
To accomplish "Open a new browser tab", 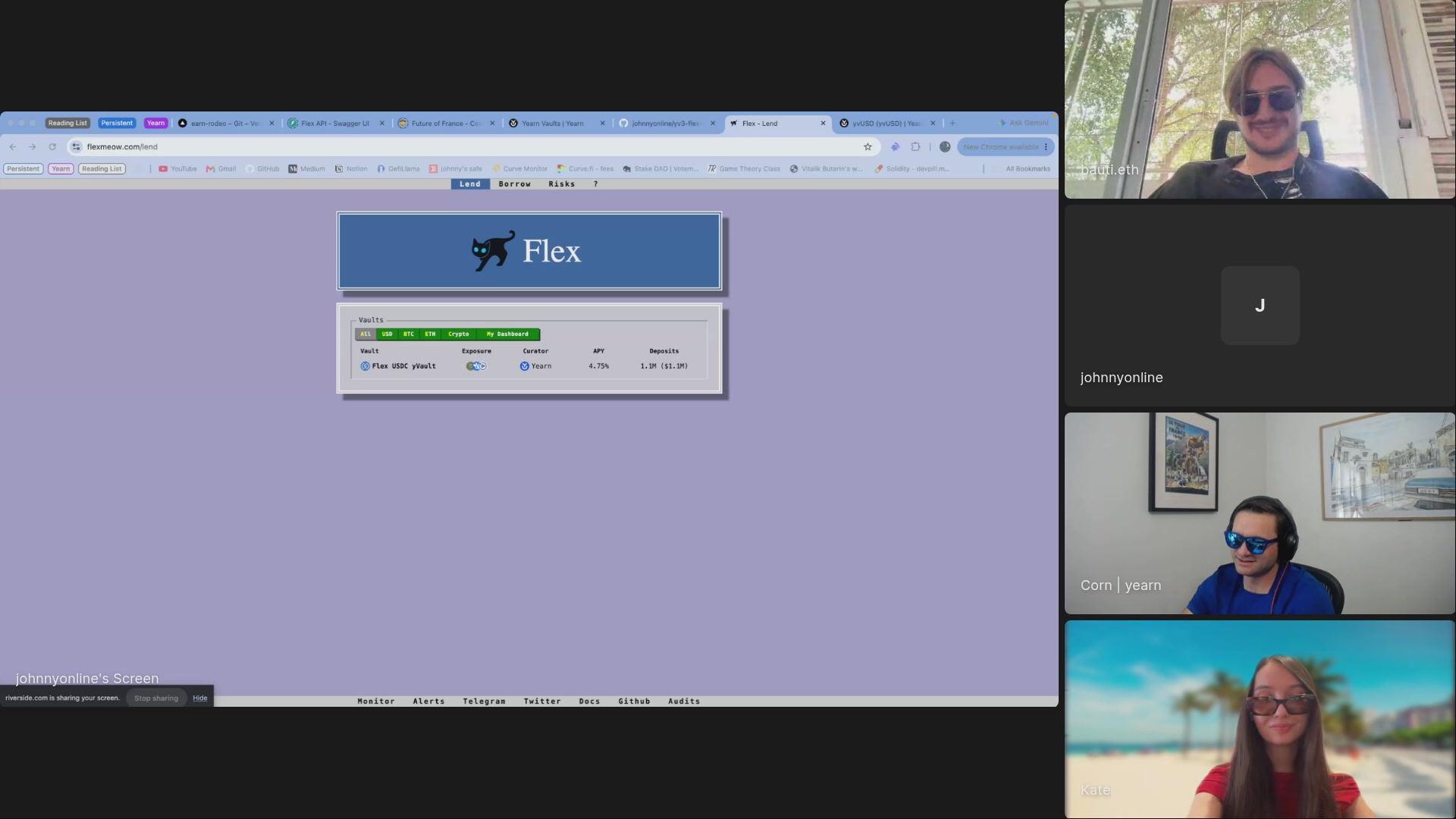I will click(x=952, y=124).
